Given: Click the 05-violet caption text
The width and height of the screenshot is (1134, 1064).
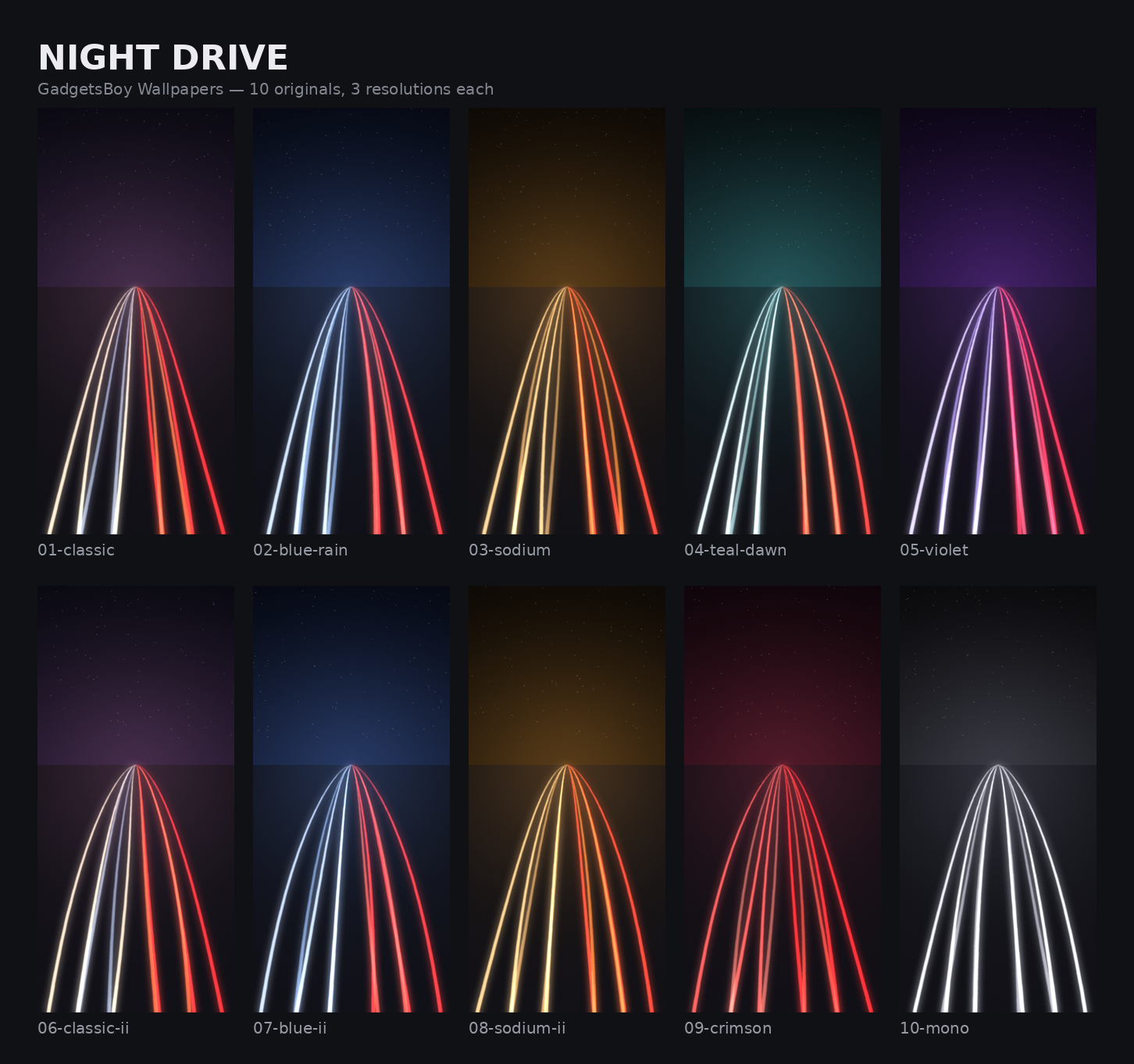Looking at the screenshot, I should (934, 550).
